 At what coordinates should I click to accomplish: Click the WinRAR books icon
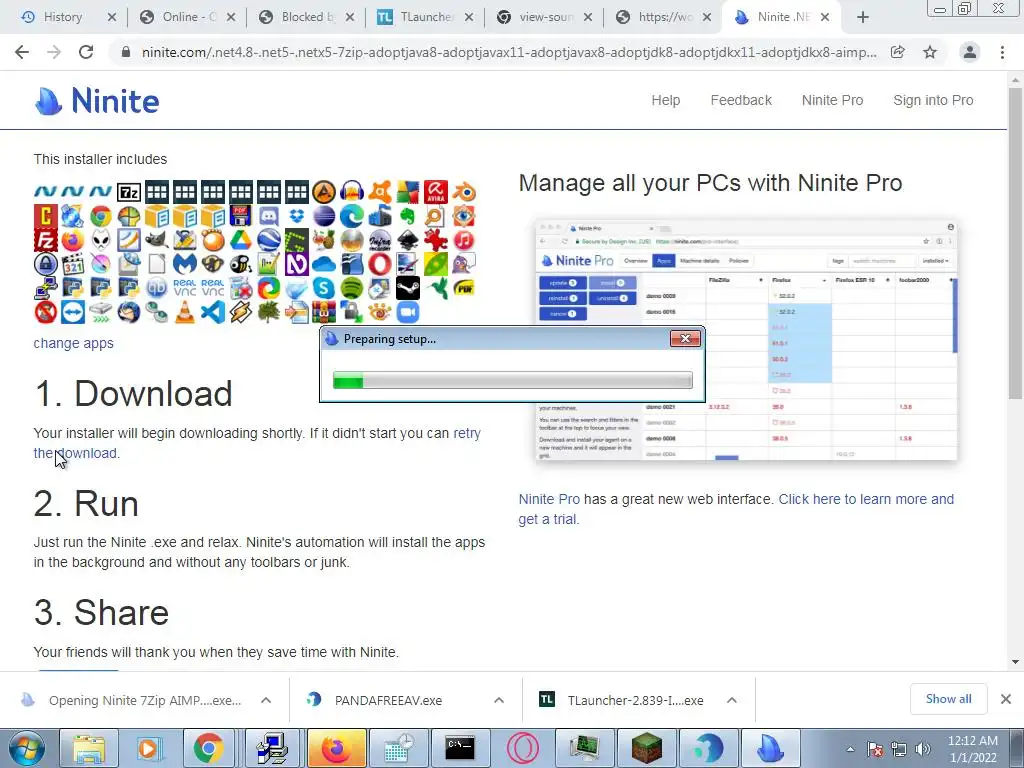tap(324, 312)
